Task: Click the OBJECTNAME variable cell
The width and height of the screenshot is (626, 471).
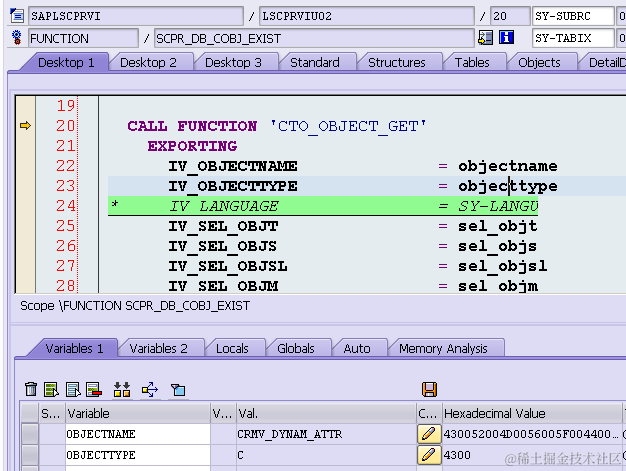Action: click(138, 434)
